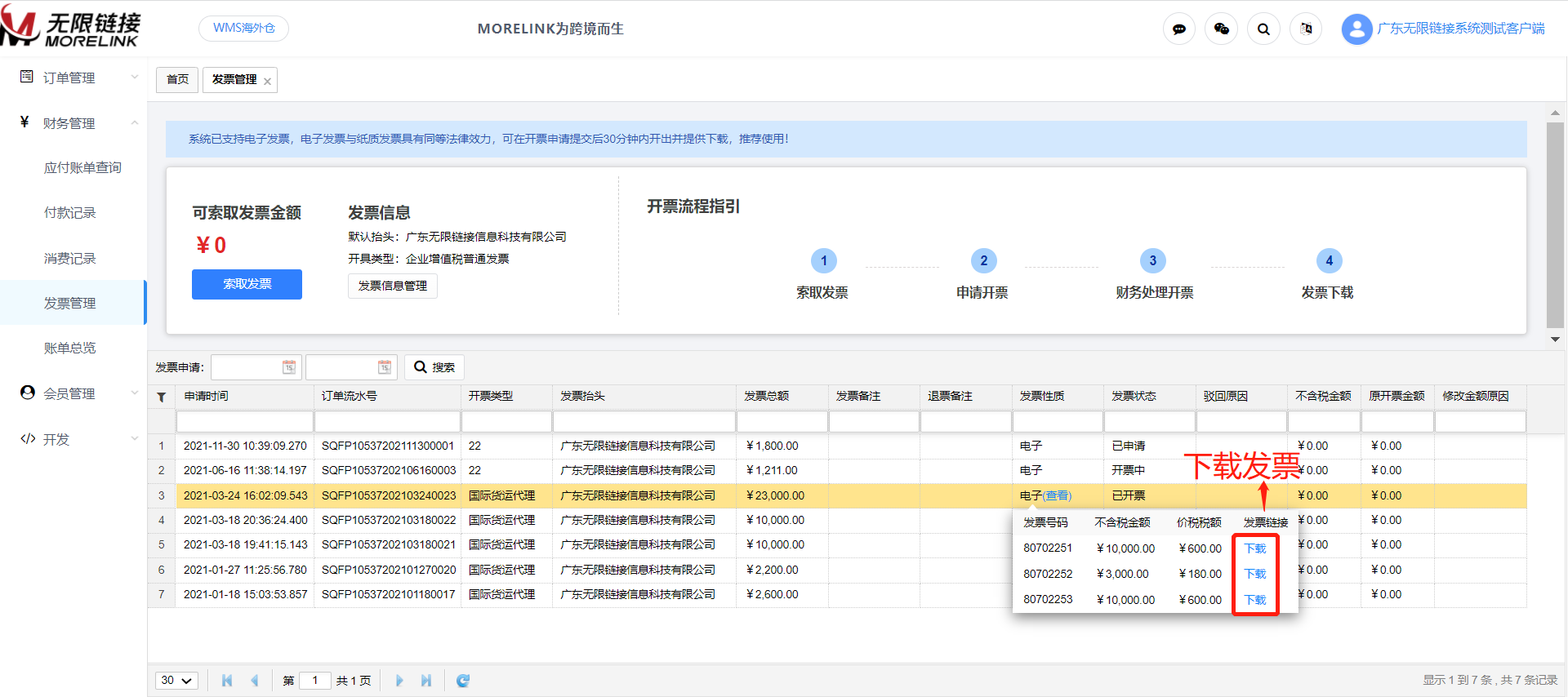Download invoice 80702252
The width and height of the screenshot is (1568, 697).
[1255, 574]
